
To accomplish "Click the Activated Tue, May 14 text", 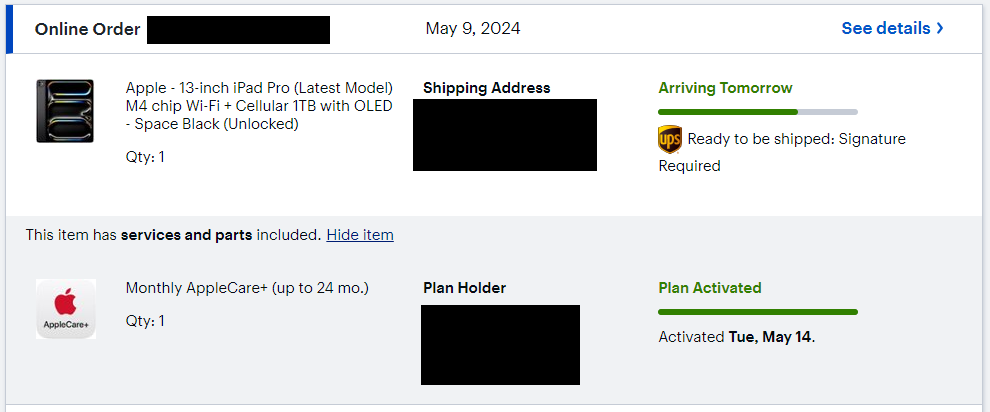I will click(x=737, y=337).
